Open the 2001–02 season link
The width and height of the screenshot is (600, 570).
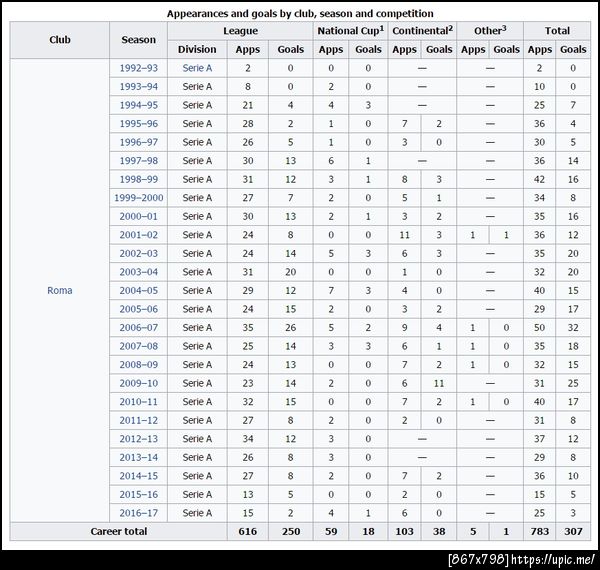(x=139, y=235)
